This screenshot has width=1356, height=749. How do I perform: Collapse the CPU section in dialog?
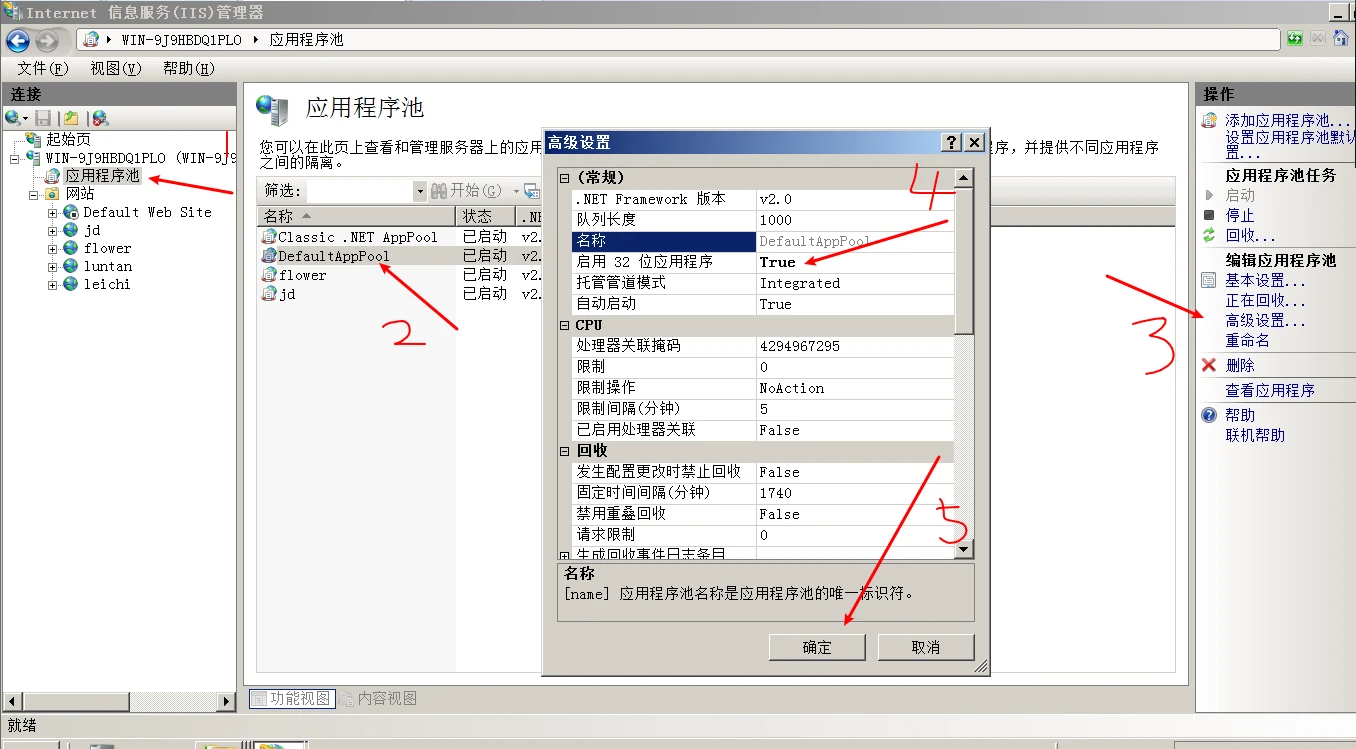[564, 325]
